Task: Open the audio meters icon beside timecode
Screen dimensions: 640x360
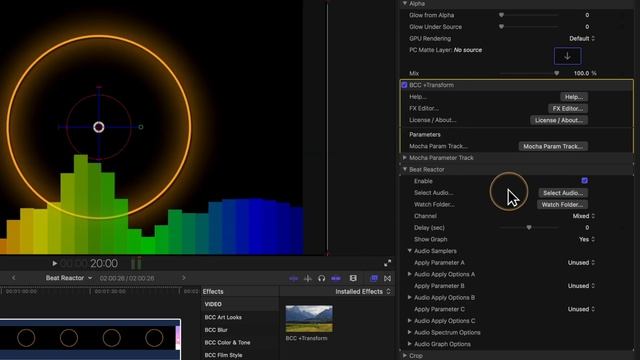Action: 136,263
